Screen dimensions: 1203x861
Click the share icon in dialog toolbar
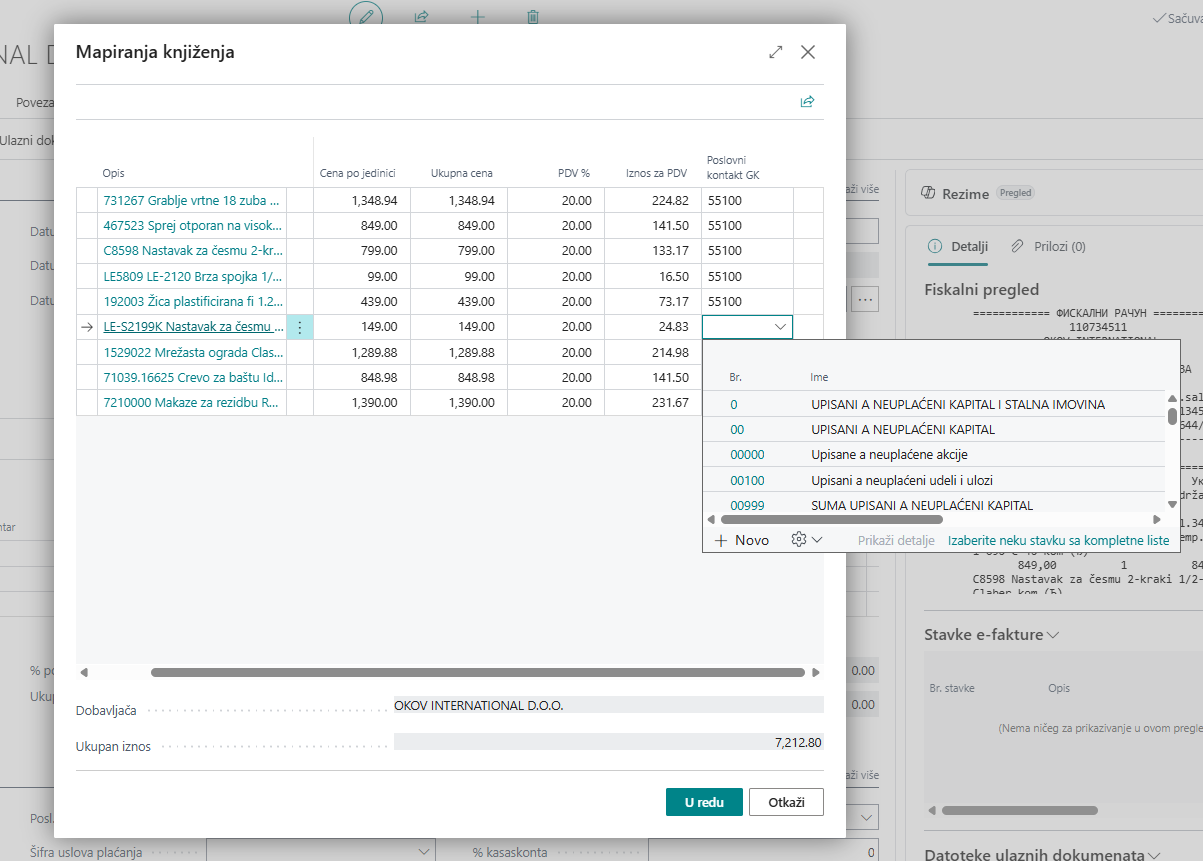click(807, 102)
